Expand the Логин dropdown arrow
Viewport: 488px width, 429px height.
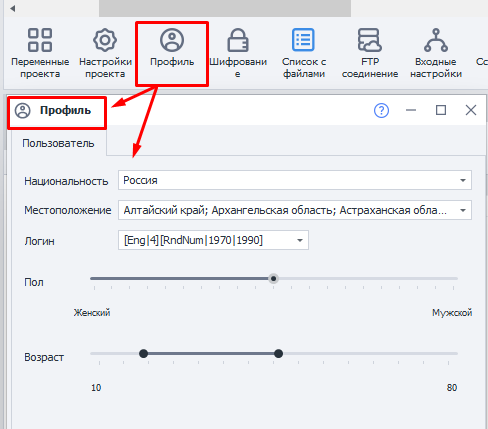pos(300,240)
